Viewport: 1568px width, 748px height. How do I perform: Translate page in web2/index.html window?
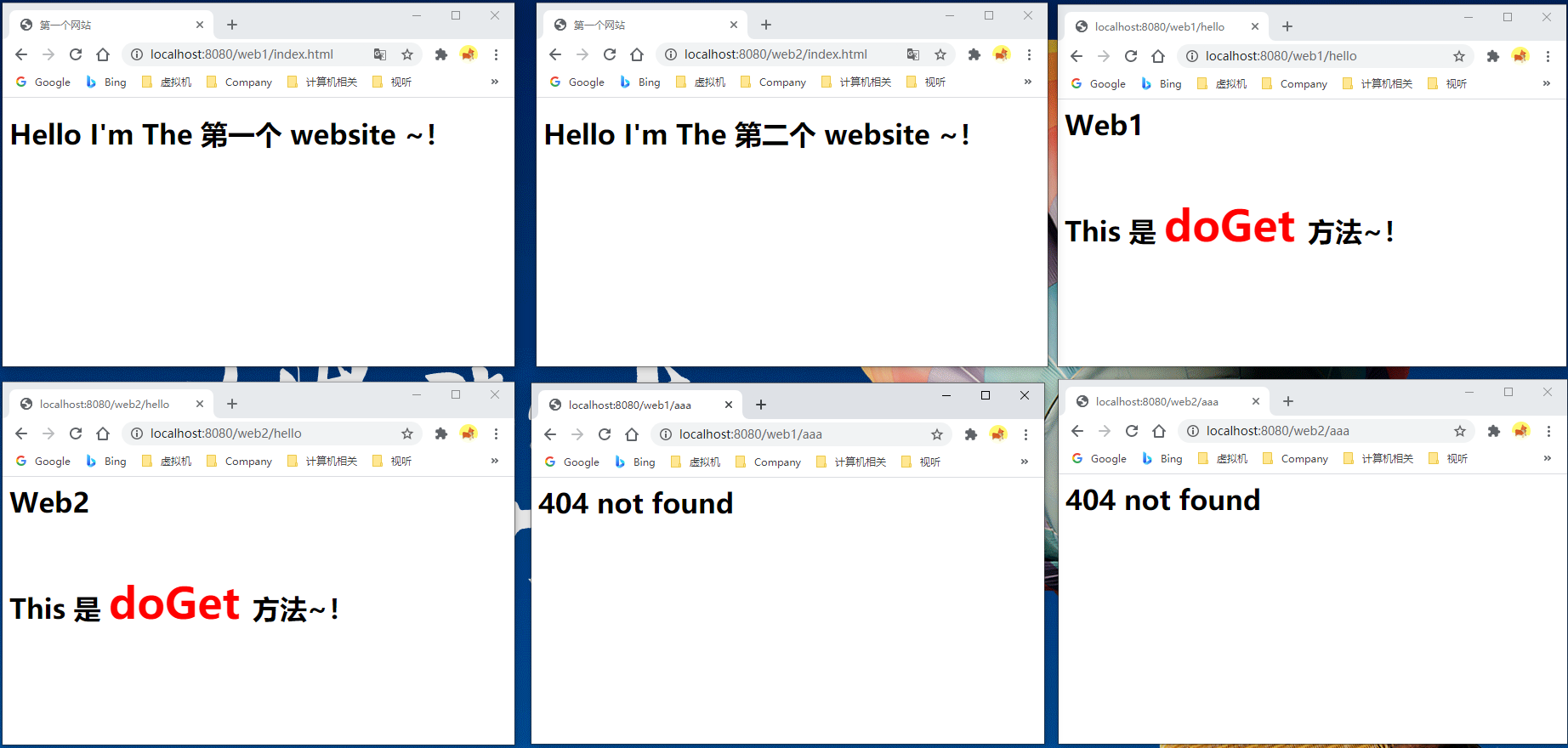point(913,54)
